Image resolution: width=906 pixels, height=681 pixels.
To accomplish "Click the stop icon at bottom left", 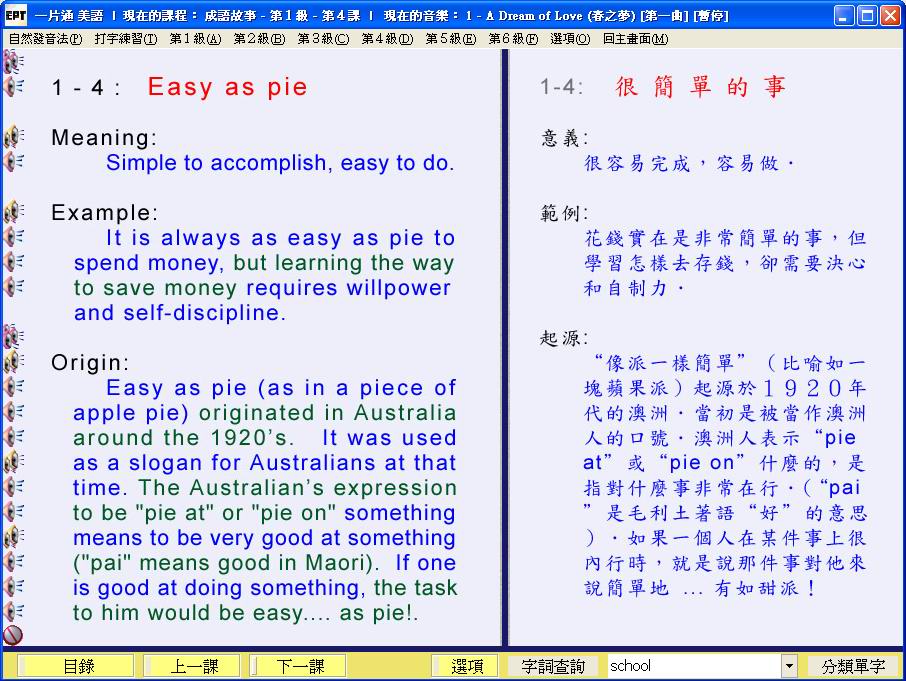I will click(x=13, y=635).
